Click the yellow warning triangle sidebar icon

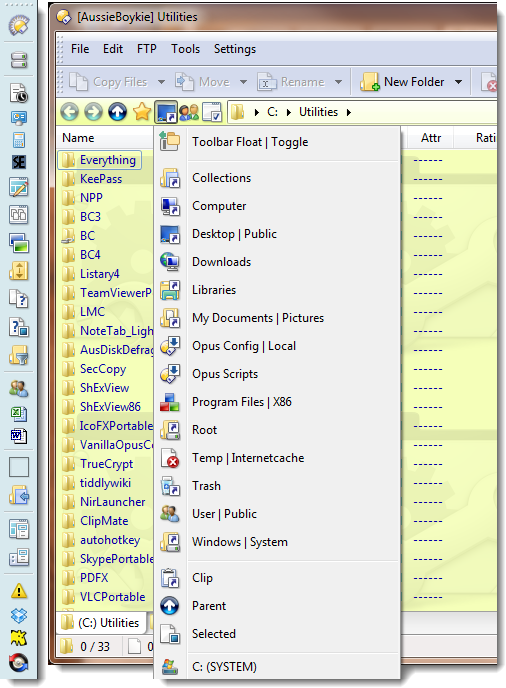[19, 591]
